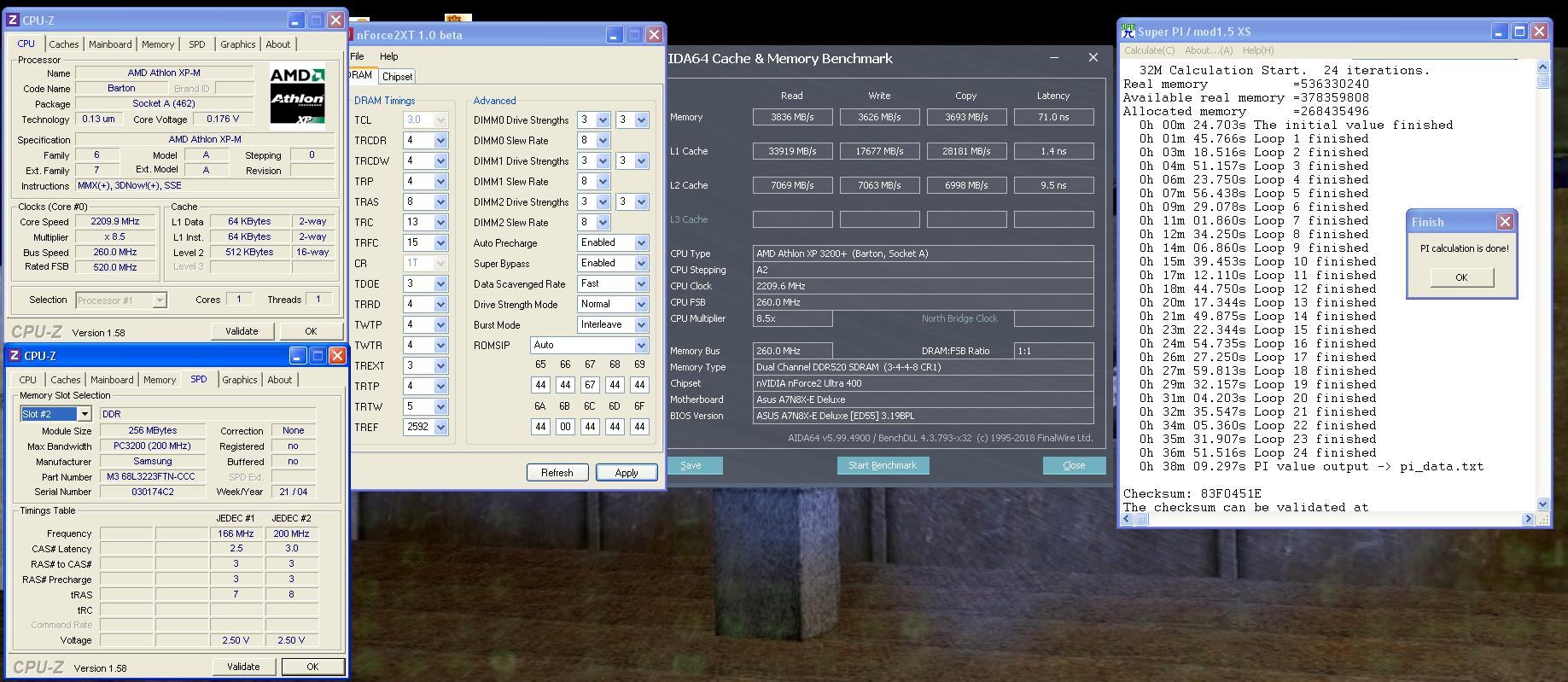This screenshot has width=1568, height=682.
Task: Click Refresh button in nForce2XT
Action: click(557, 472)
